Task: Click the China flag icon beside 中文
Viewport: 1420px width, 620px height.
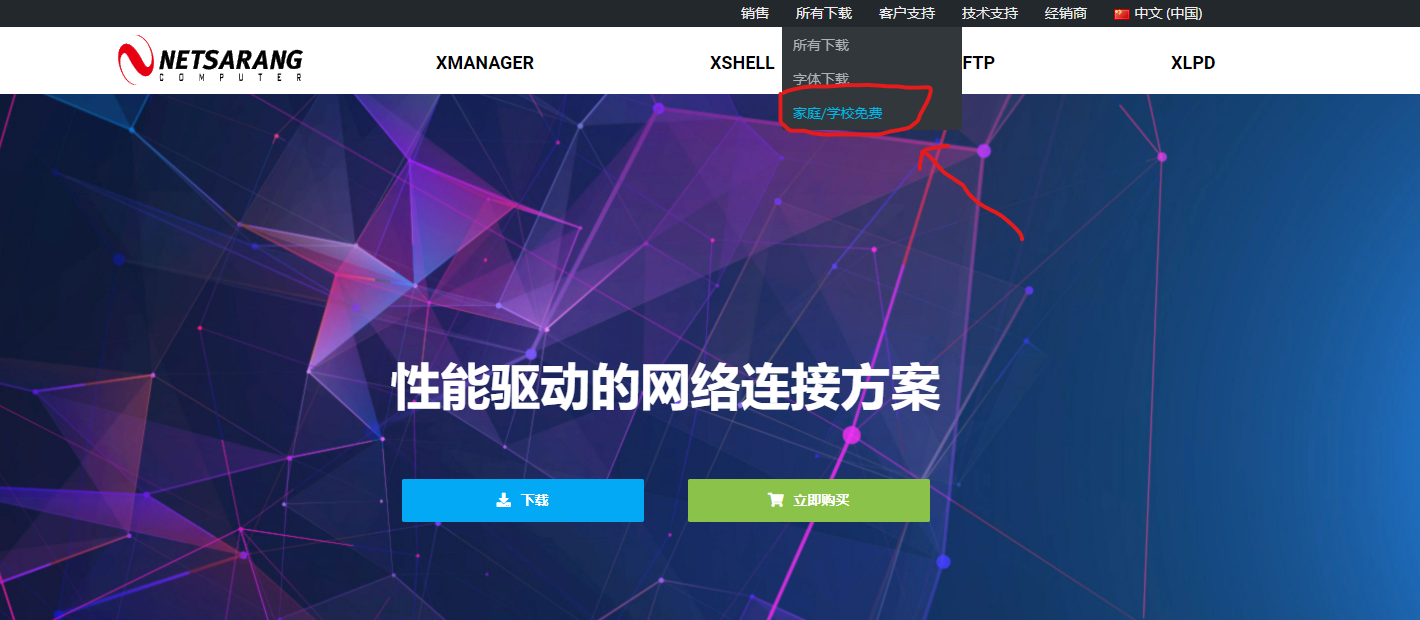Action: click(x=1122, y=13)
